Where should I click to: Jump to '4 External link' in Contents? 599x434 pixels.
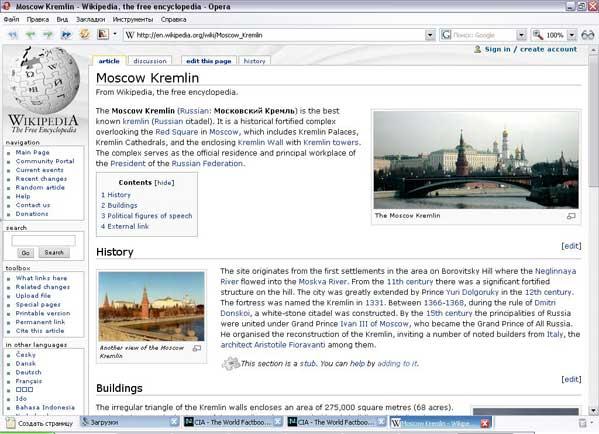(125, 227)
